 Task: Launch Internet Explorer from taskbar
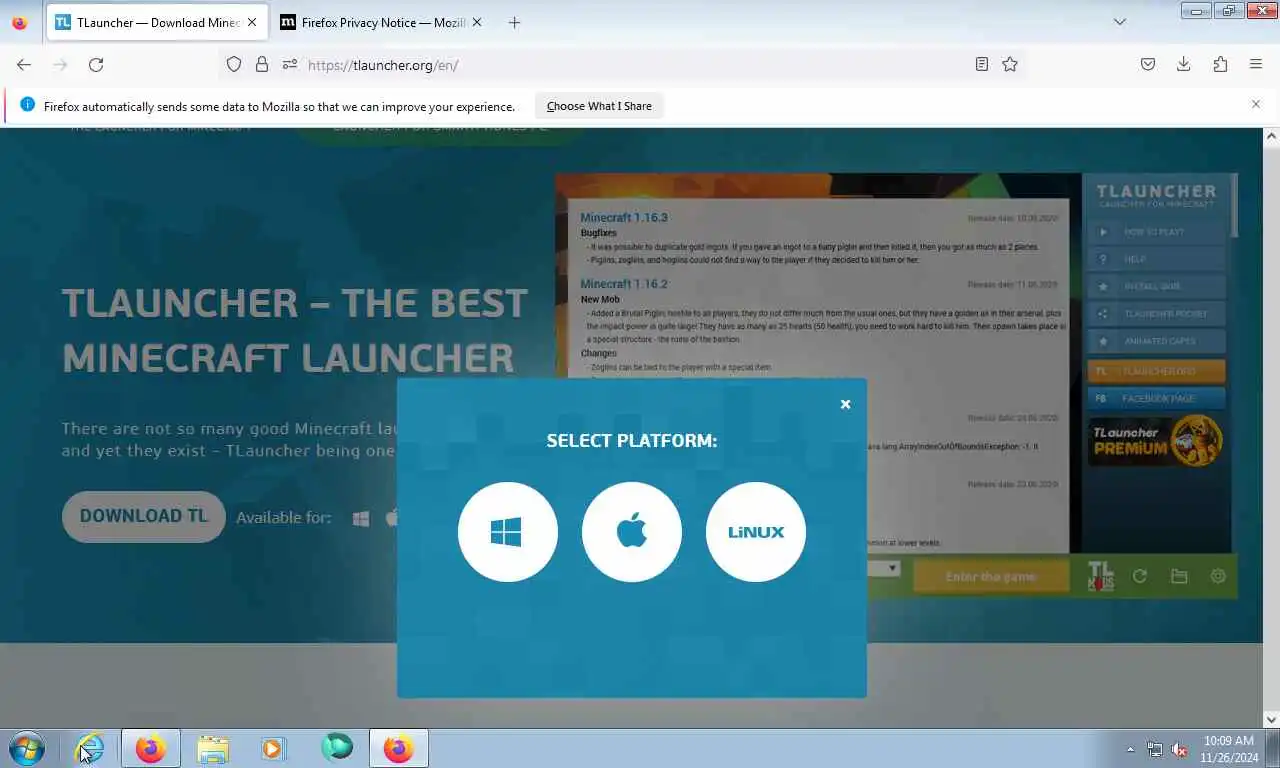tap(90, 748)
